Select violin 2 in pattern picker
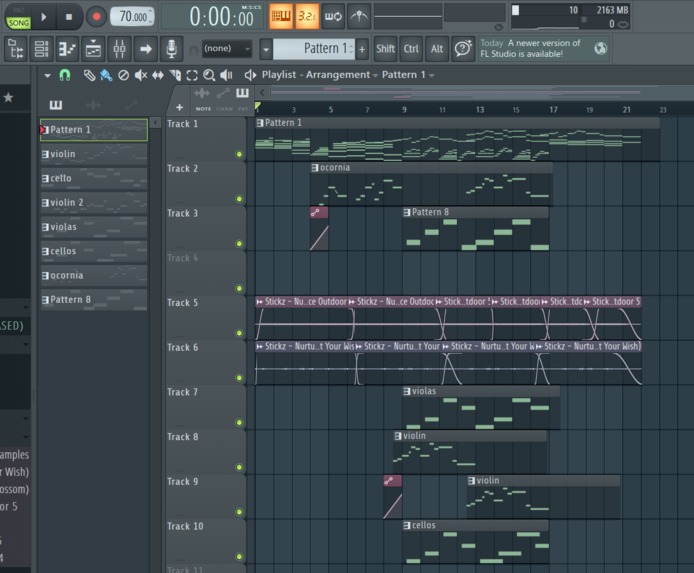 click(x=94, y=203)
